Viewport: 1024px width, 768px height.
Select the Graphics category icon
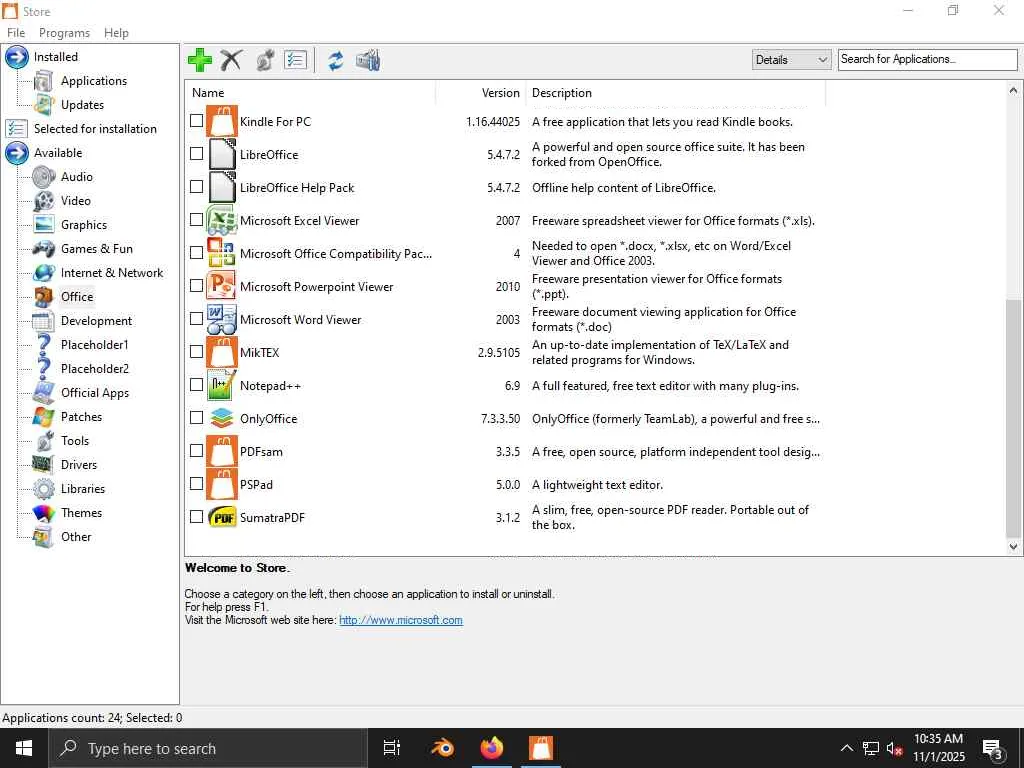click(44, 225)
